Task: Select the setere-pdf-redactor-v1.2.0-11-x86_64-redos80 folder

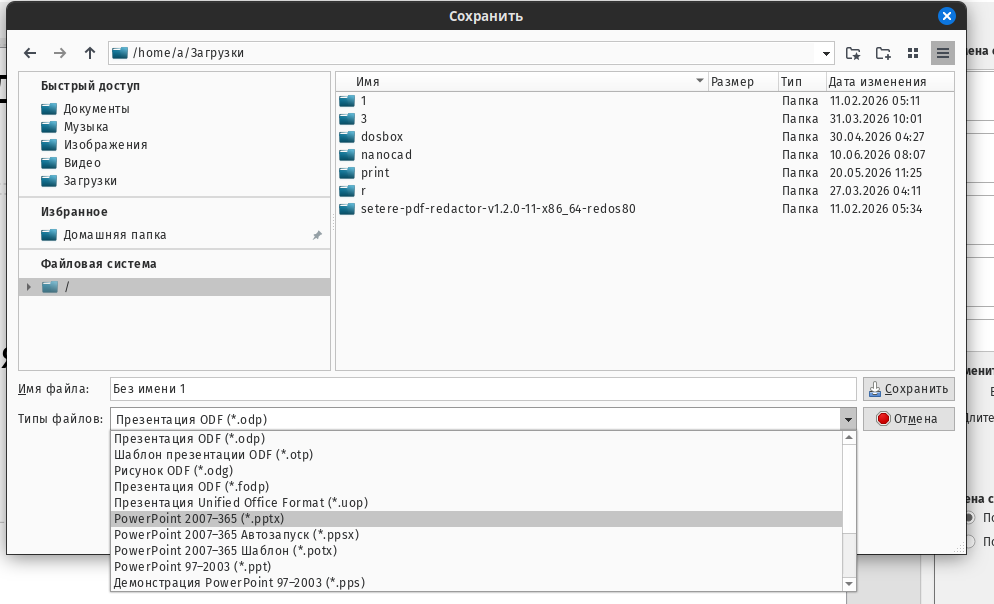Action: 498,209
